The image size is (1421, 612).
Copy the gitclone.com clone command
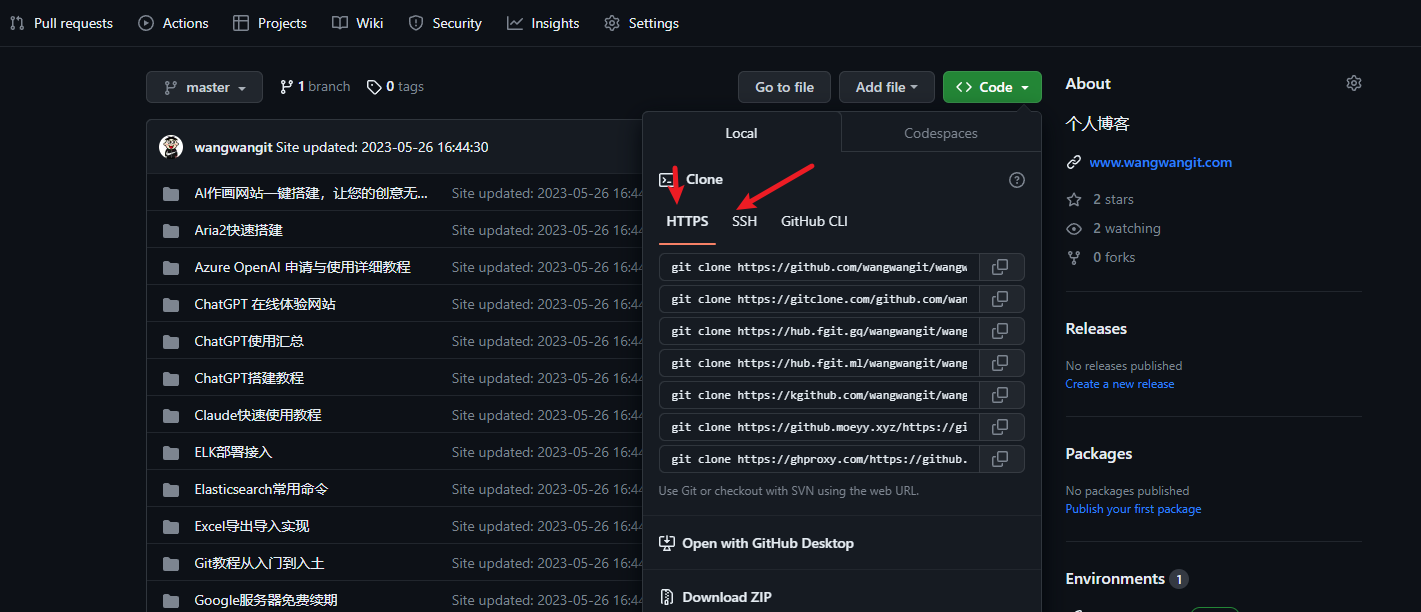click(1000, 299)
